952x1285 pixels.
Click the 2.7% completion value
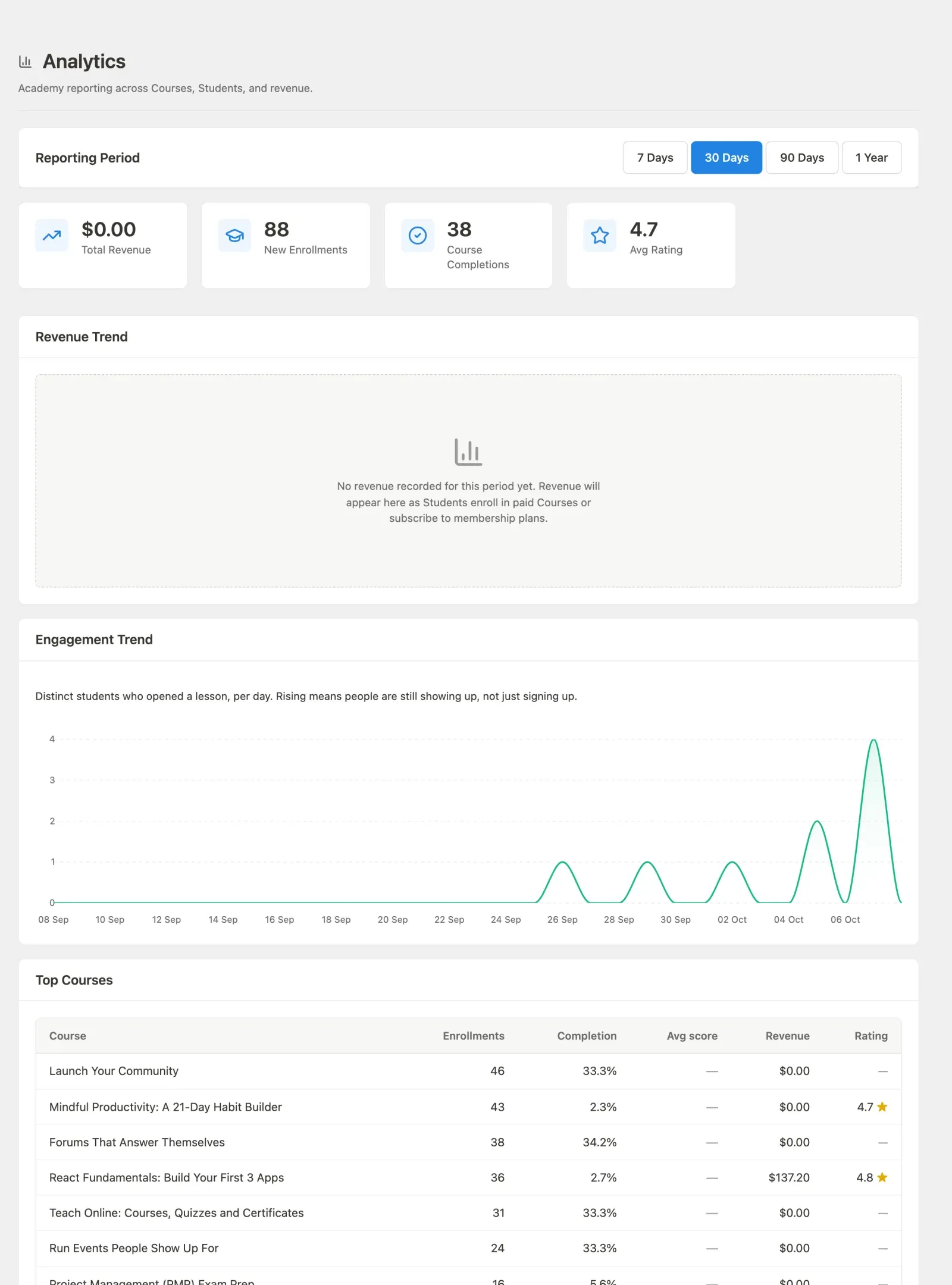(x=603, y=1177)
